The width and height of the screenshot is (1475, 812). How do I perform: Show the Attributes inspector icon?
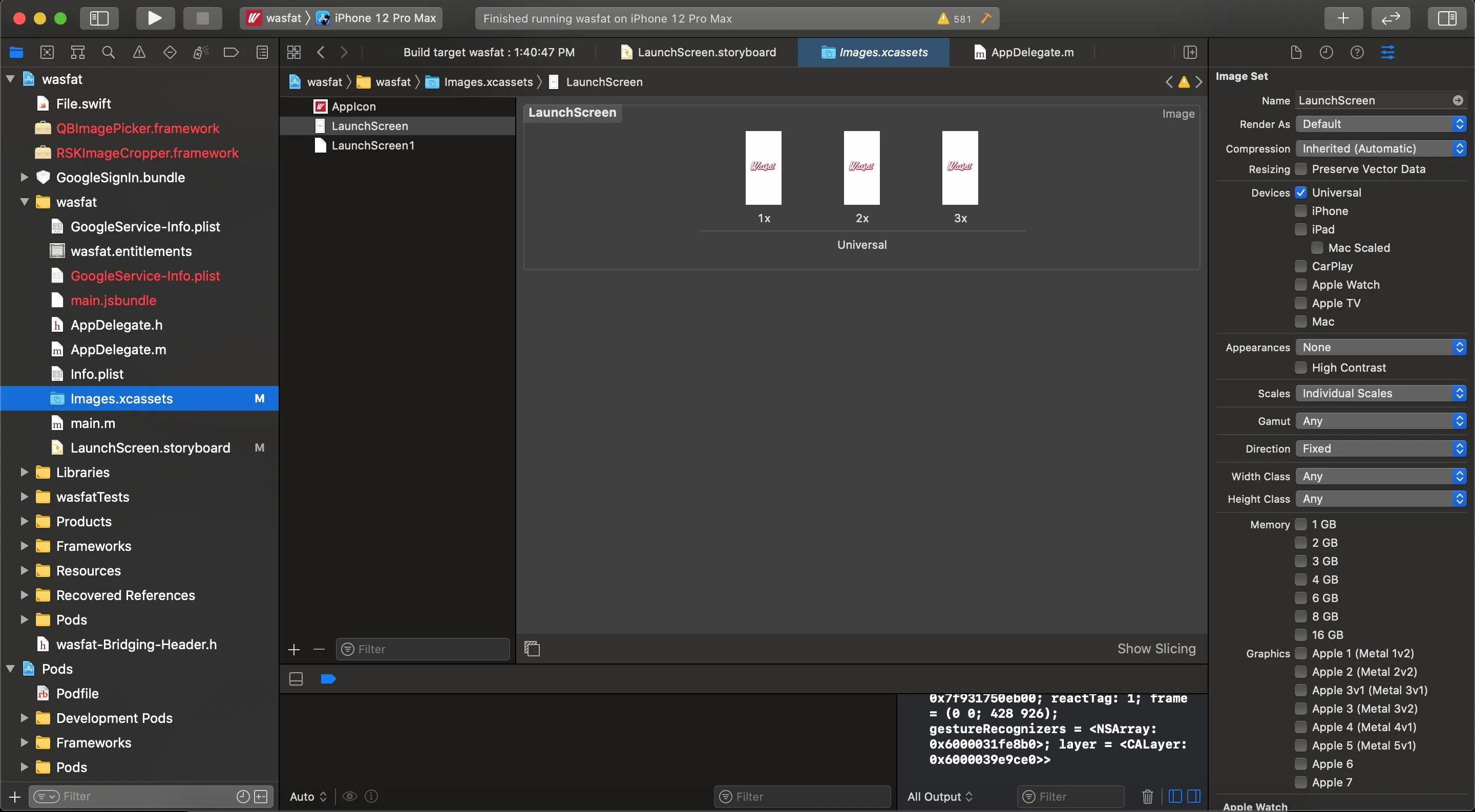coord(1388,53)
